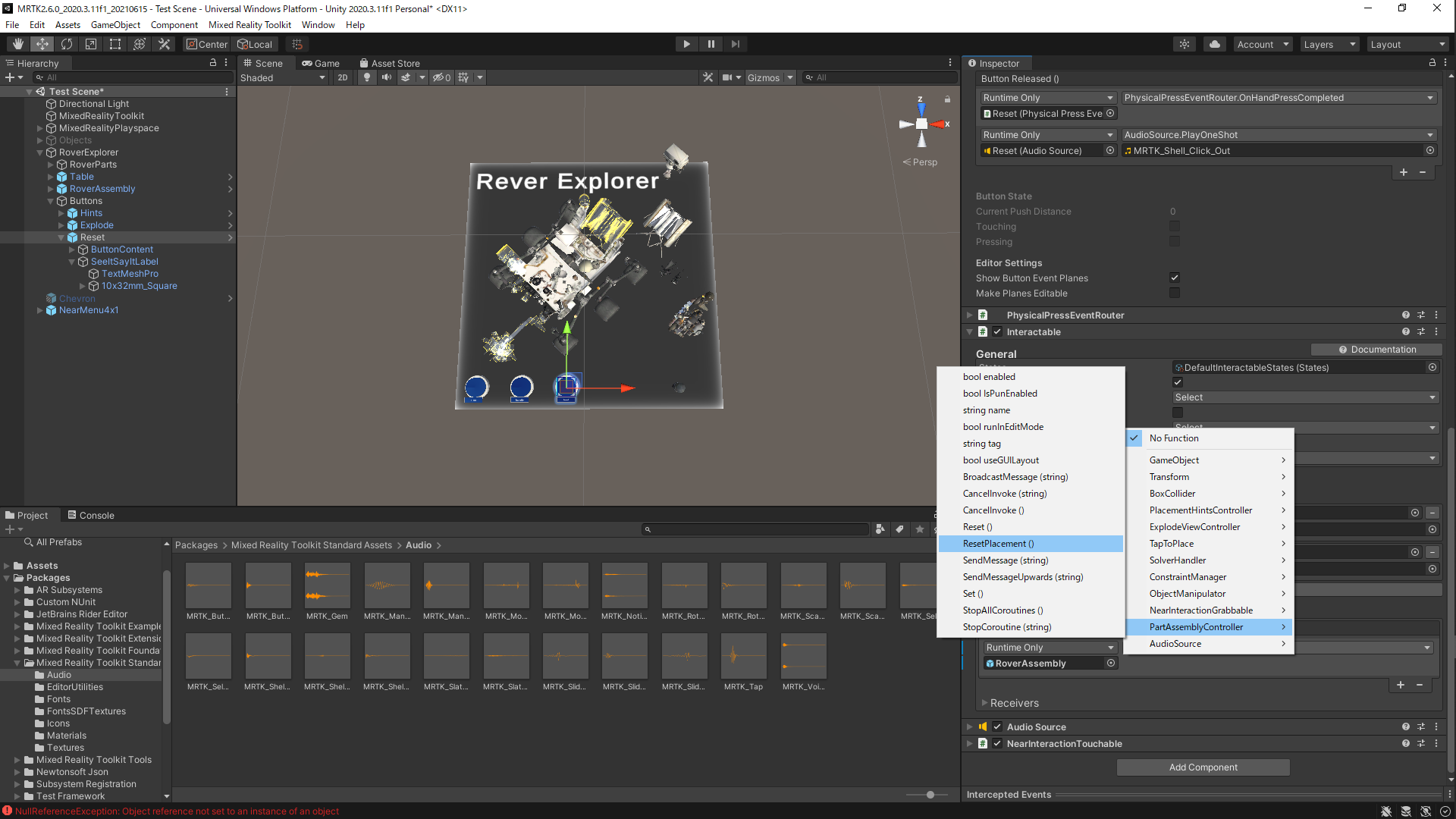The width and height of the screenshot is (1456, 819).
Task: Click the 2D view mode button
Action: click(343, 77)
